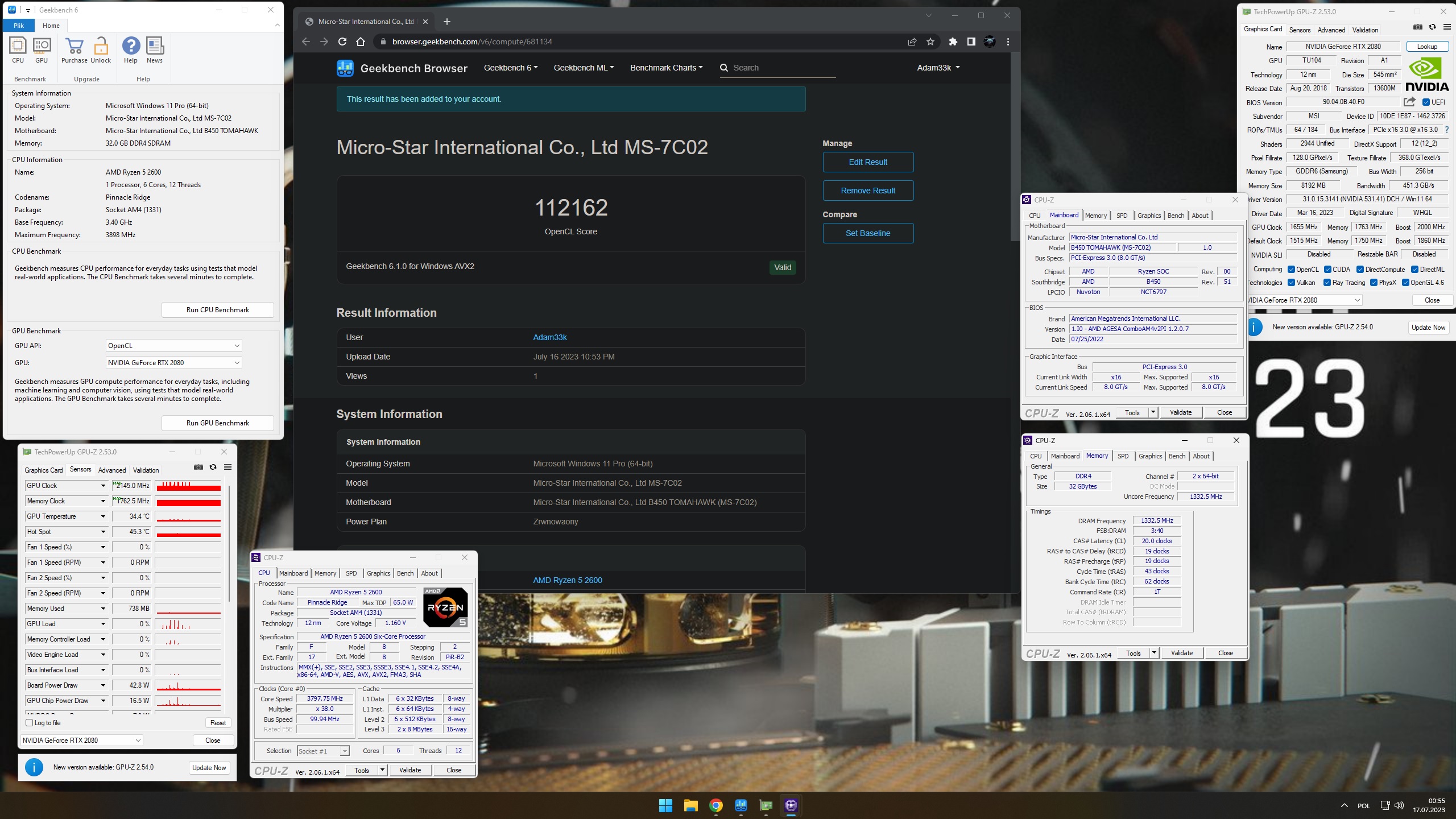Switch to the SPD tab in CPU-Z Mainboard window
Image resolution: width=1456 pixels, height=819 pixels.
click(1122, 216)
